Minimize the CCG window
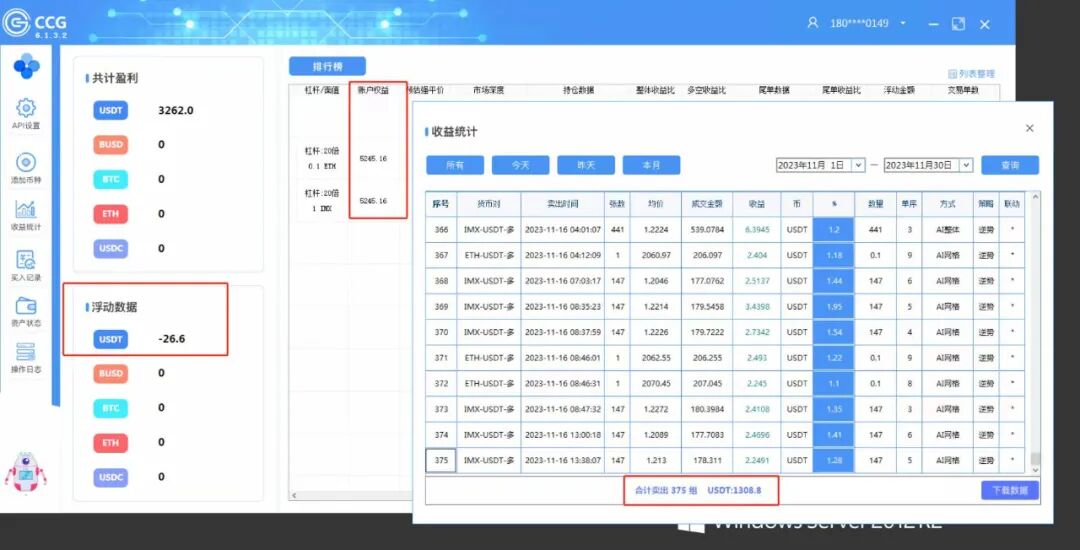1080x550 pixels. [x=933, y=24]
